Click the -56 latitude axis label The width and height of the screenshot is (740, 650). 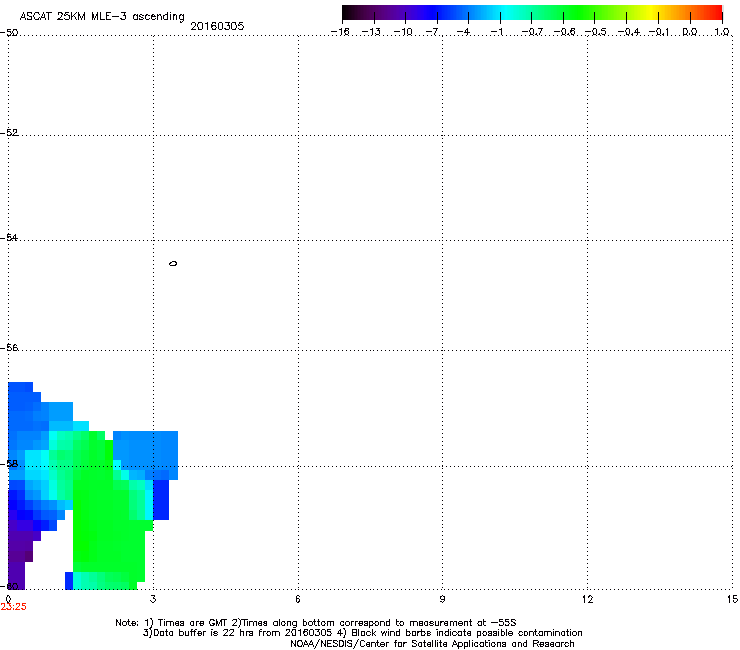tap(9, 348)
